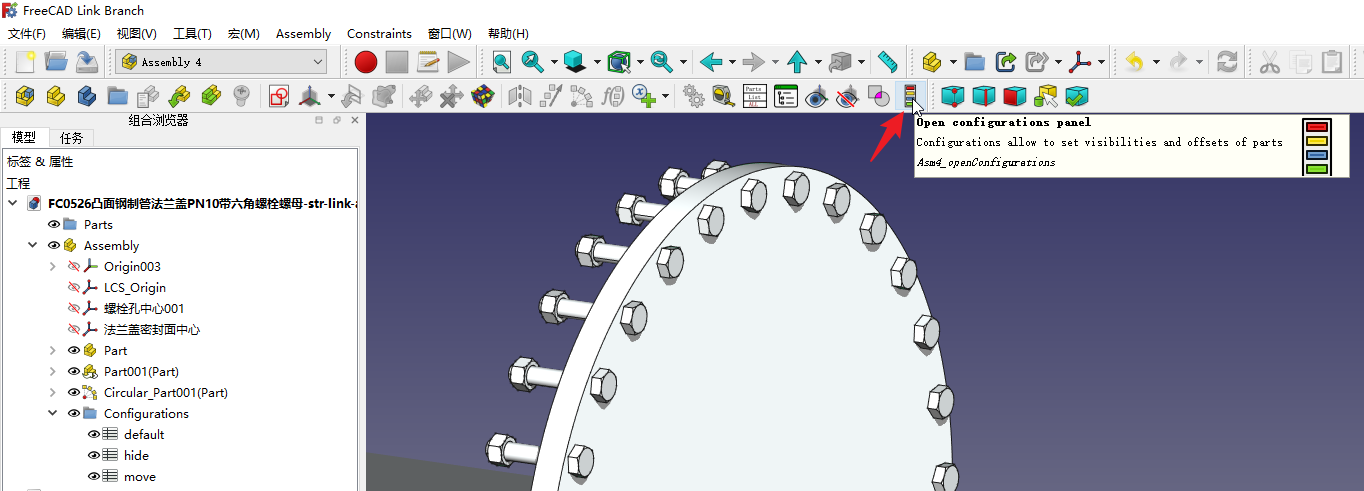The width and height of the screenshot is (1364, 491).
Task: Open configurations panel traffic-light icon
Action: [x=910, y=96]
